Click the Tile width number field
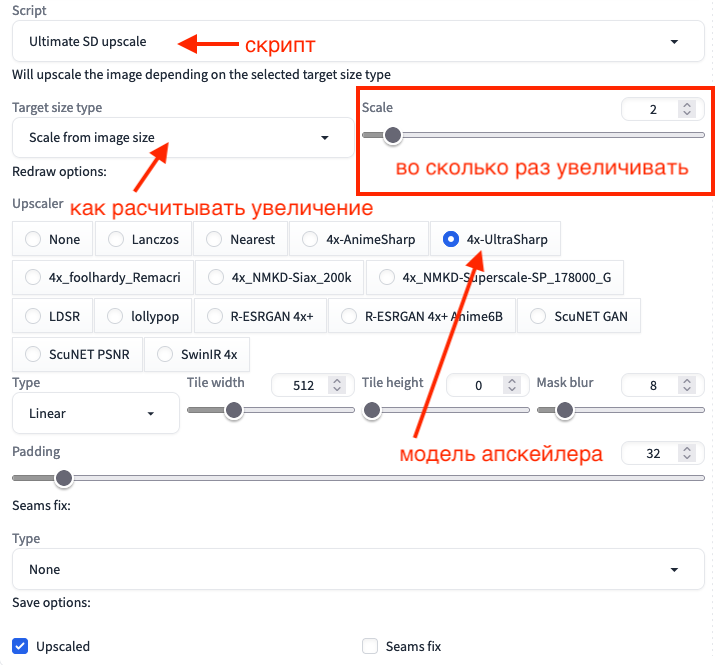This screenshot has width=721, height=665. tap(305, 384)
